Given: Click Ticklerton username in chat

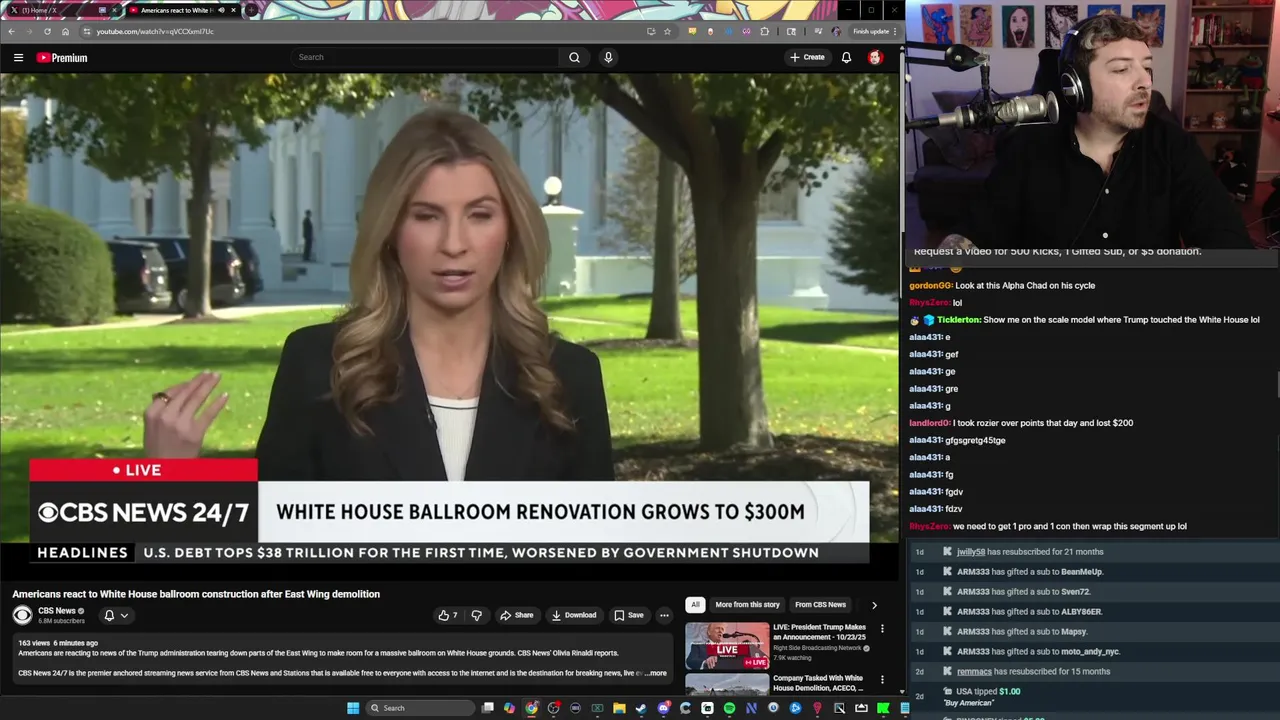Looking at the screenshot, I should [x=958, y=320].
